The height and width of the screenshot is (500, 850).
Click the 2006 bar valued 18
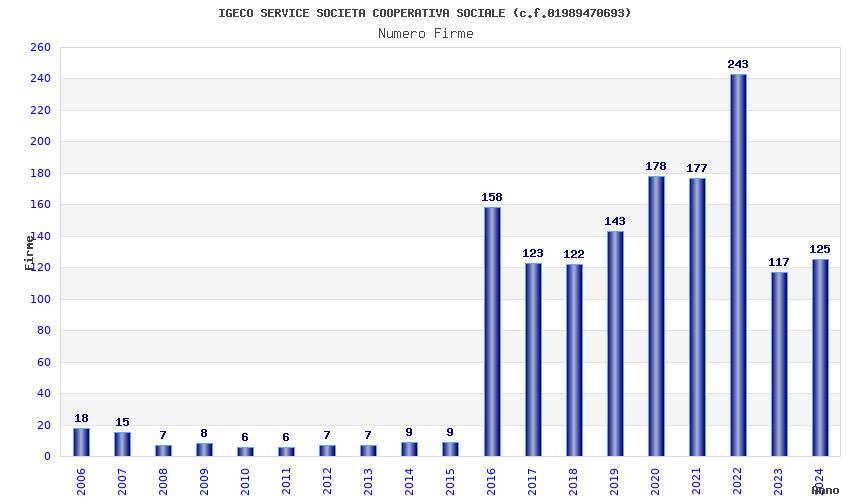[81, 442]
